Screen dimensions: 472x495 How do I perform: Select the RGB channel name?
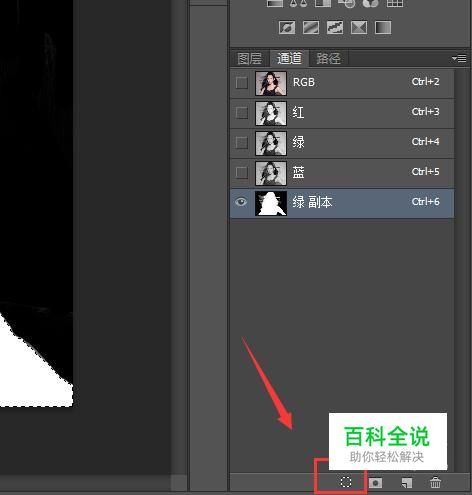(x=304, y=82)
